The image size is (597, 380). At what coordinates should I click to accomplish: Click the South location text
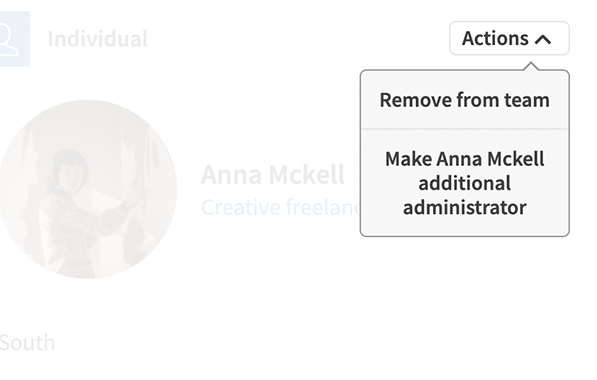27,343
